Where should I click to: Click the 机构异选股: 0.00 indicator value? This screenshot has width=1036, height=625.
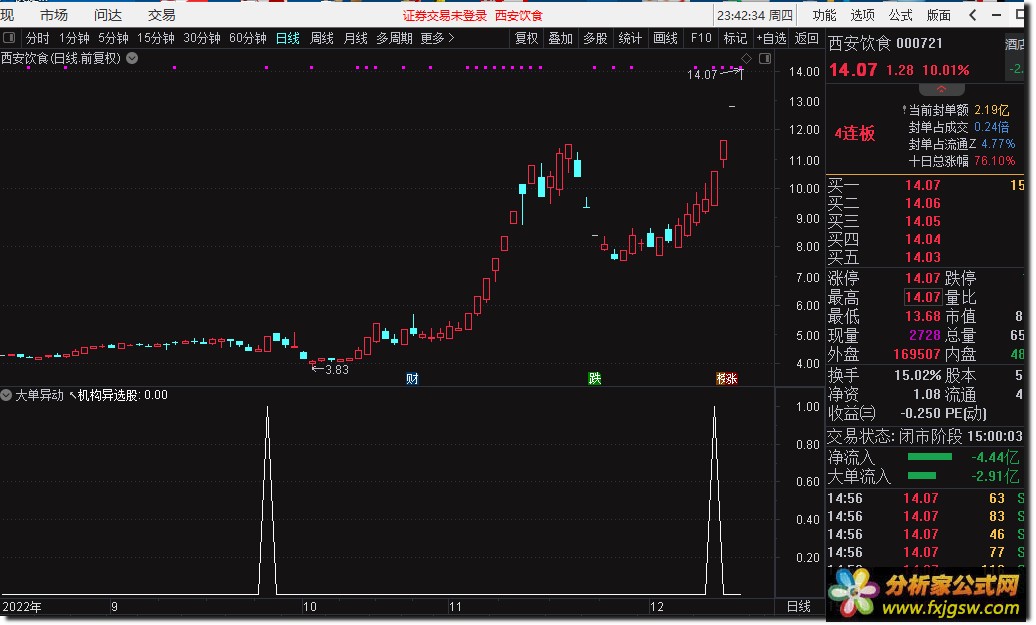point(123,395)
